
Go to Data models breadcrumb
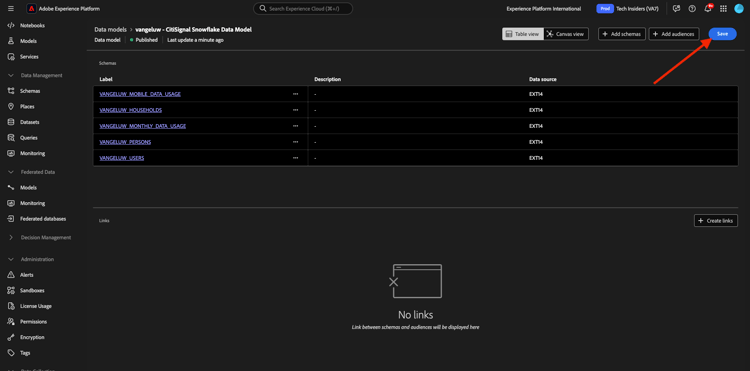tap(110, 30)
